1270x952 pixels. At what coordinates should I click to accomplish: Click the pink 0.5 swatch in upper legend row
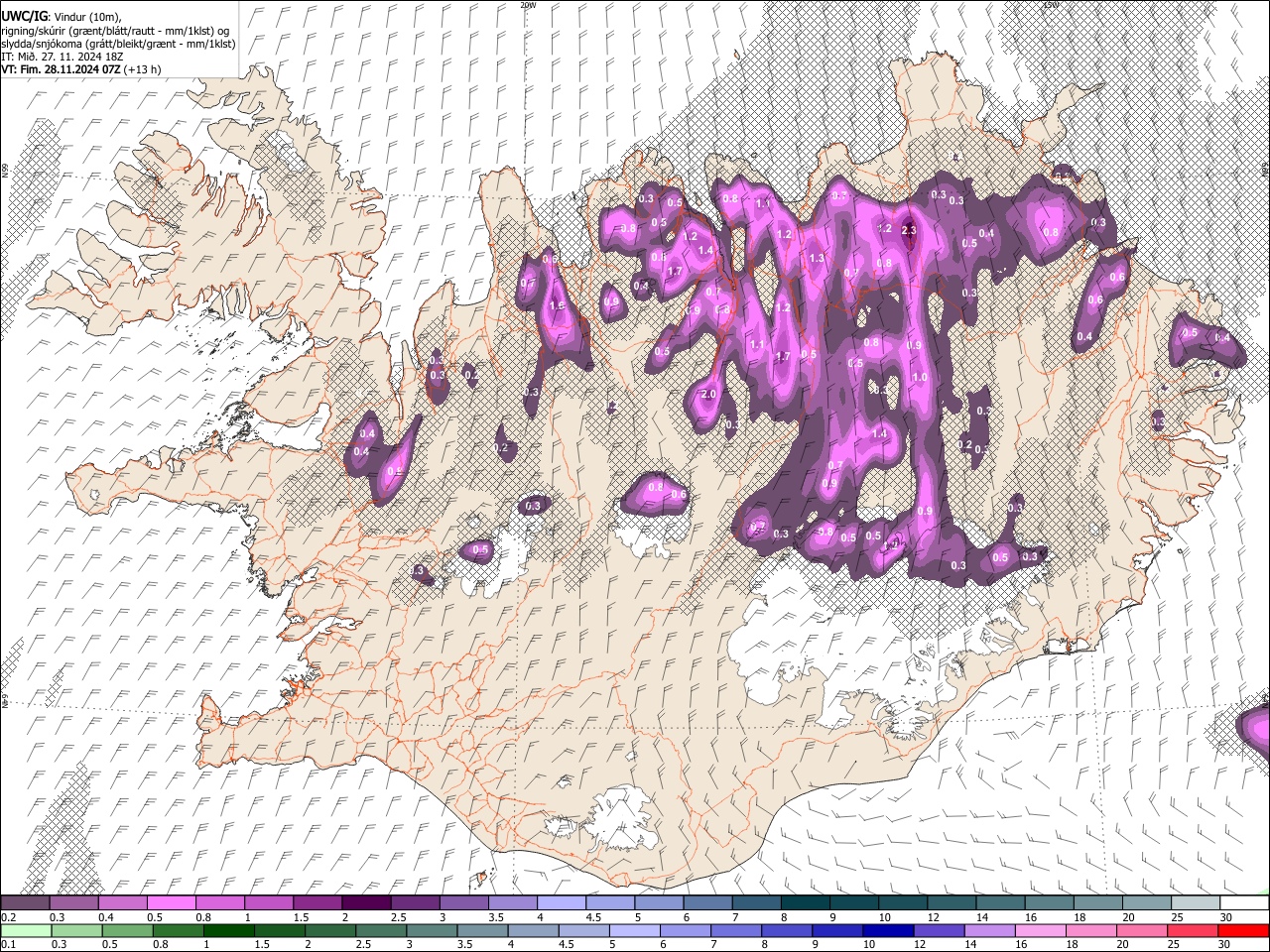171,903
